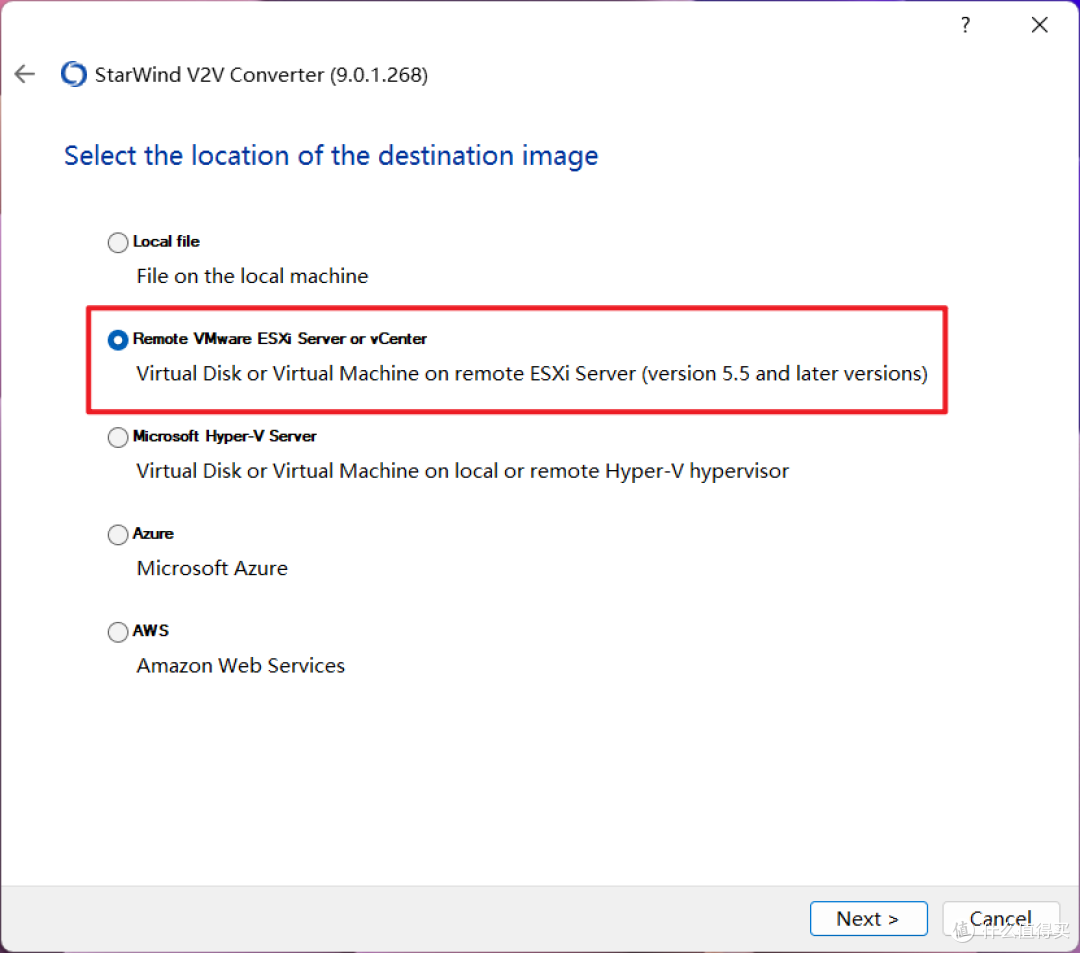Image resolution: width=1080 pixels, height=953 pixels.
Task: Select the Local file radio button
Action: click(x=118, y=242)
